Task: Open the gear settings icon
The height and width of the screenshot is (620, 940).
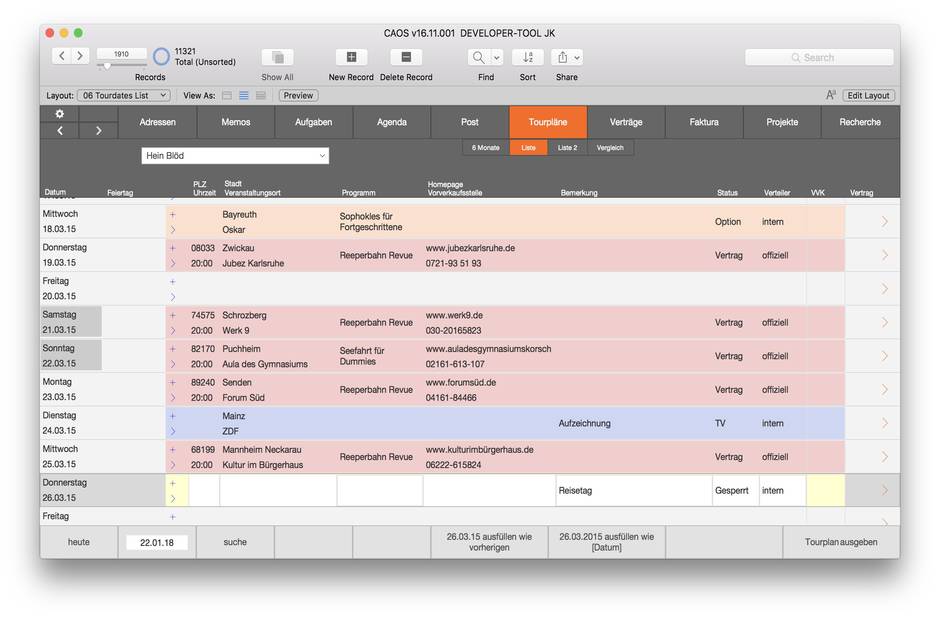Action: (x=59, y=113)
